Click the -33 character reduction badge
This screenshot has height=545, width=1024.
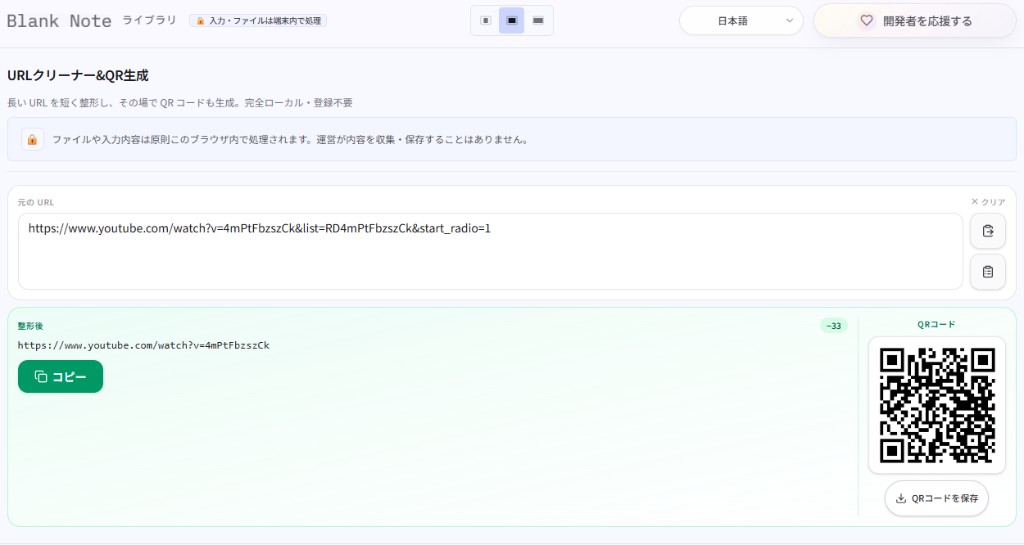pos(834,326)
